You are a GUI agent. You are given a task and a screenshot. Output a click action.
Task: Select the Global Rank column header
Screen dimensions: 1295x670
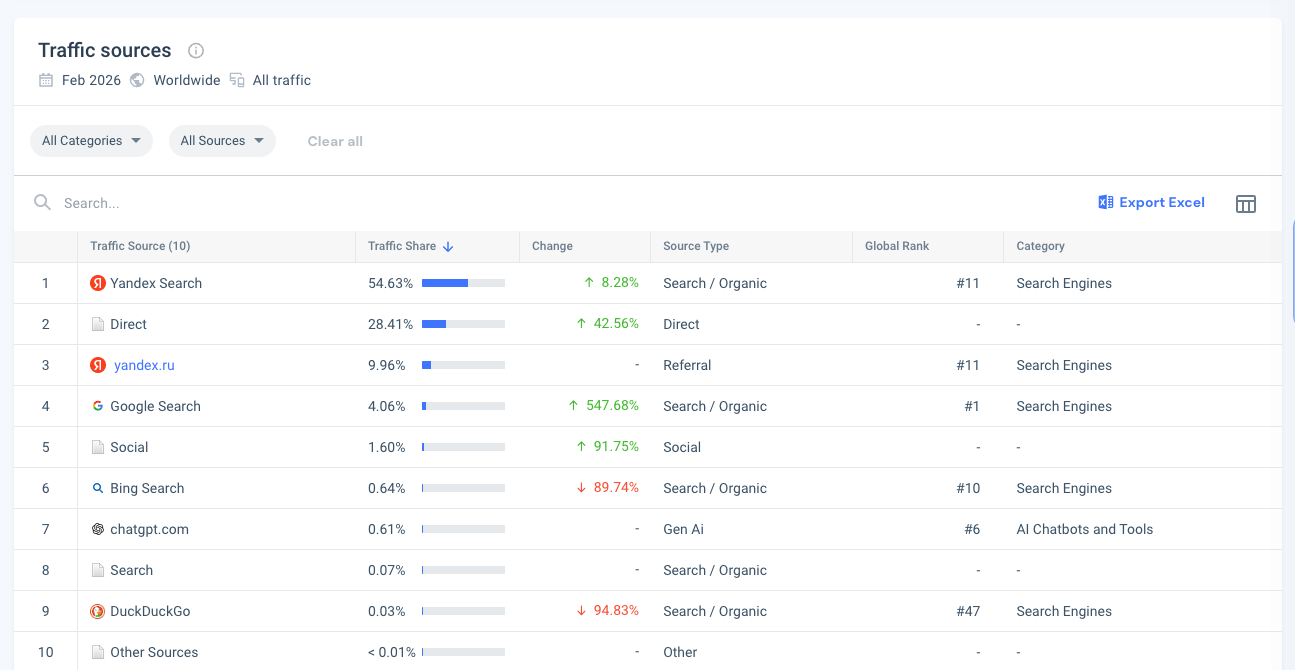(897, 246)
